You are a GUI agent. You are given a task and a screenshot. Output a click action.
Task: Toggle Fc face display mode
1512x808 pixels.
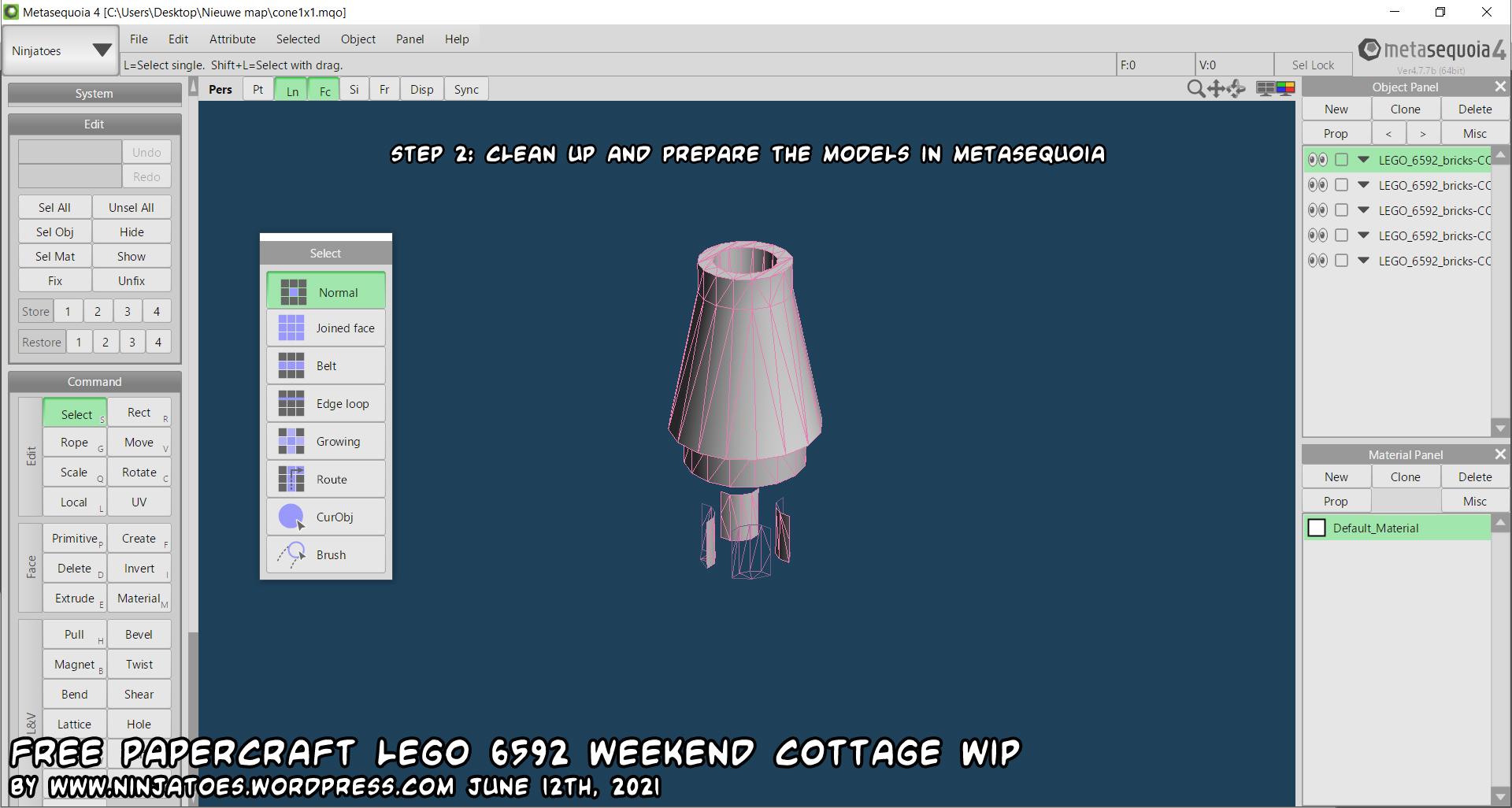[x=324, y=90]
